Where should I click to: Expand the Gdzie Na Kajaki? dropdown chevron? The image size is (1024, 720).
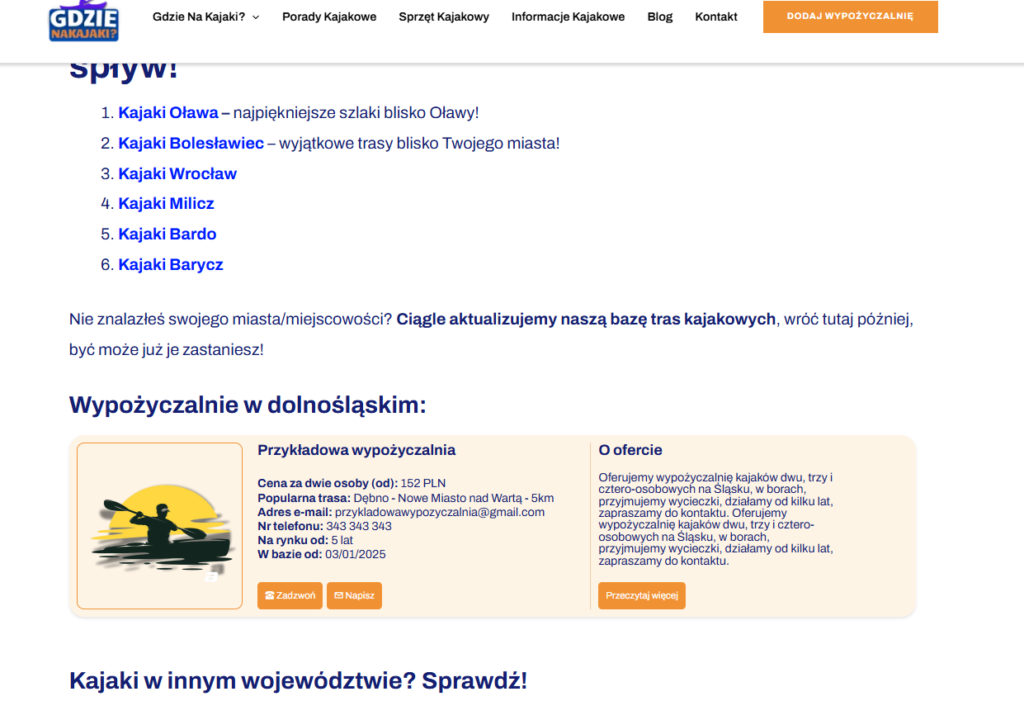pyautogui.click(x=256, y=17)
